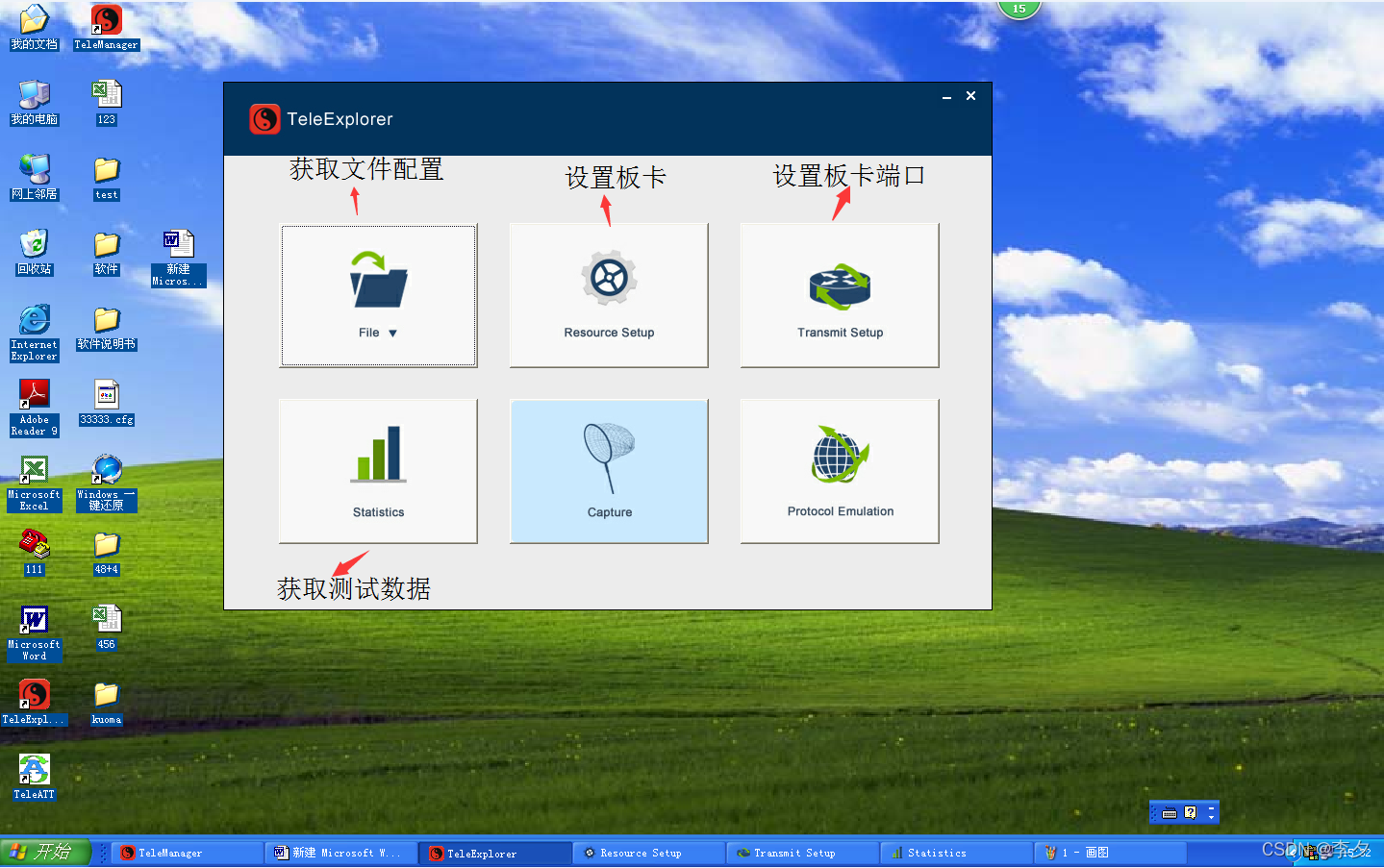
Task: Switch to 1 - 画图 taskbar button
Action: pyautogui.click(x=1112, y=853)
